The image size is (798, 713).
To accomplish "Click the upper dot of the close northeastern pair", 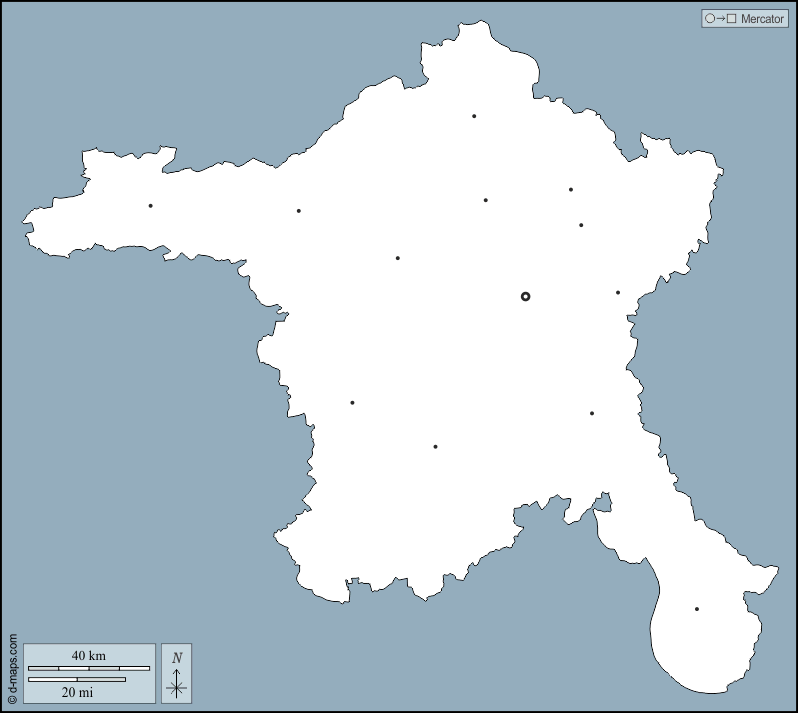I will coord(571,189).
